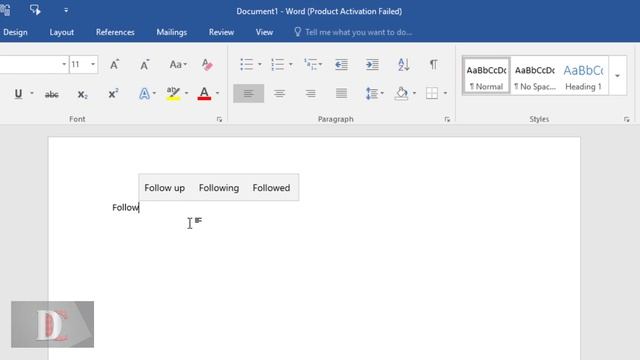Open the Change Case Aa dropdown
This screenshot has width=640, height=360.
coord(178,64)
